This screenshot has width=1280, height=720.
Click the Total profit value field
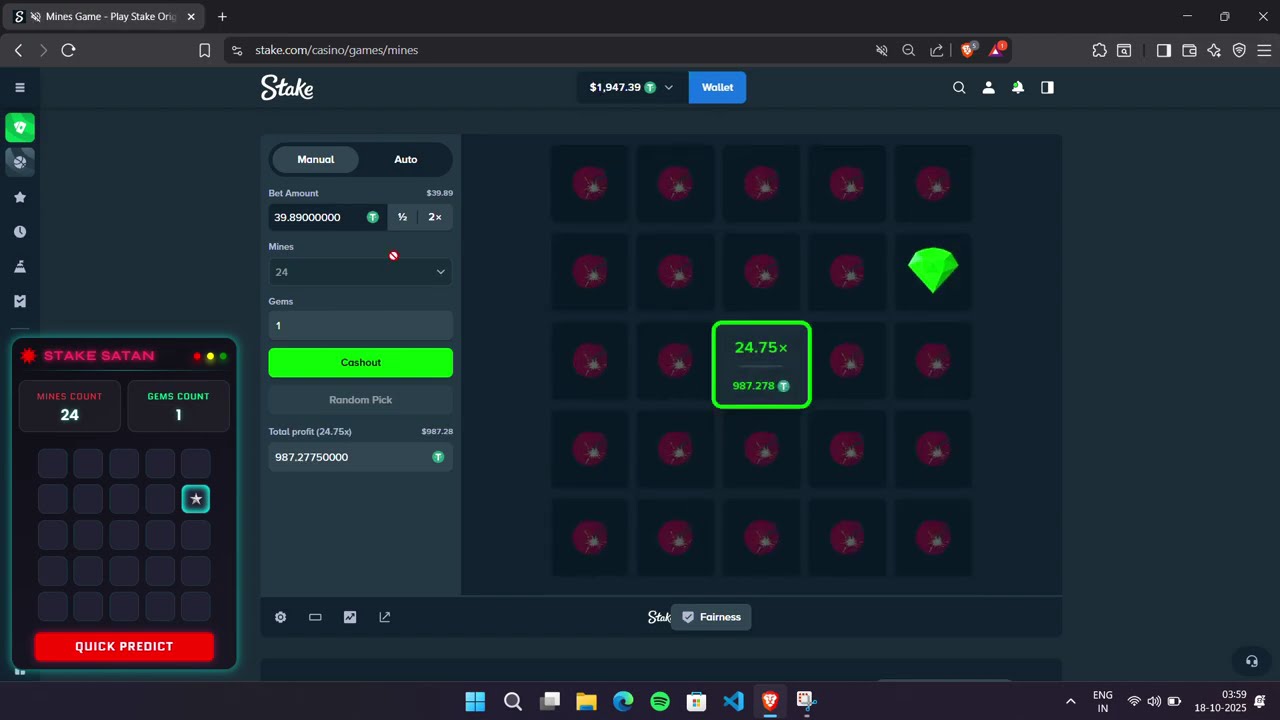click(x=360, y=457)
